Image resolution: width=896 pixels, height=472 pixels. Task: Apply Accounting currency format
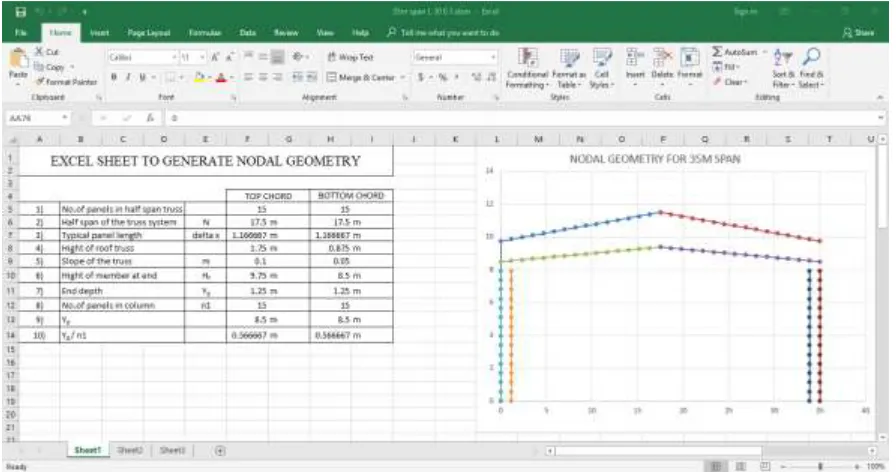421,77
